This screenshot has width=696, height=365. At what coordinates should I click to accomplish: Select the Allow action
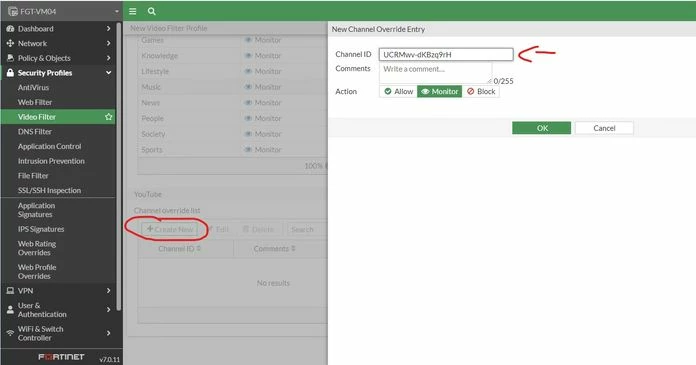tap(399, 91)
